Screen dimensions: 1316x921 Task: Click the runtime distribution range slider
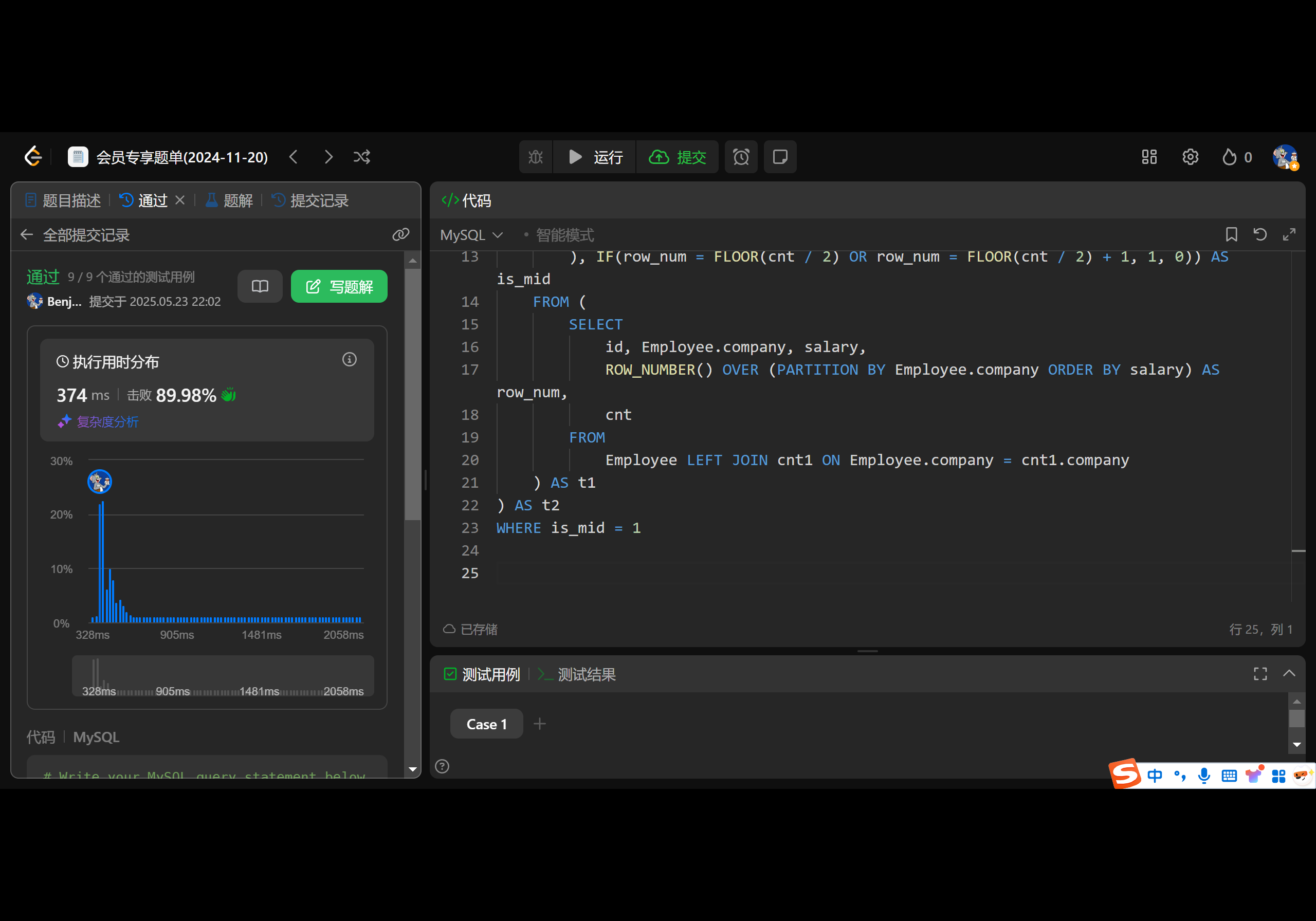tap(223, 676)
